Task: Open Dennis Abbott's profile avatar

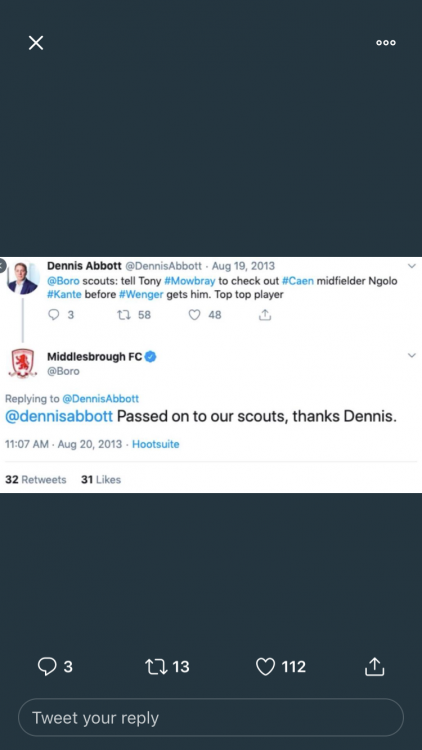Action: (23, 278)
